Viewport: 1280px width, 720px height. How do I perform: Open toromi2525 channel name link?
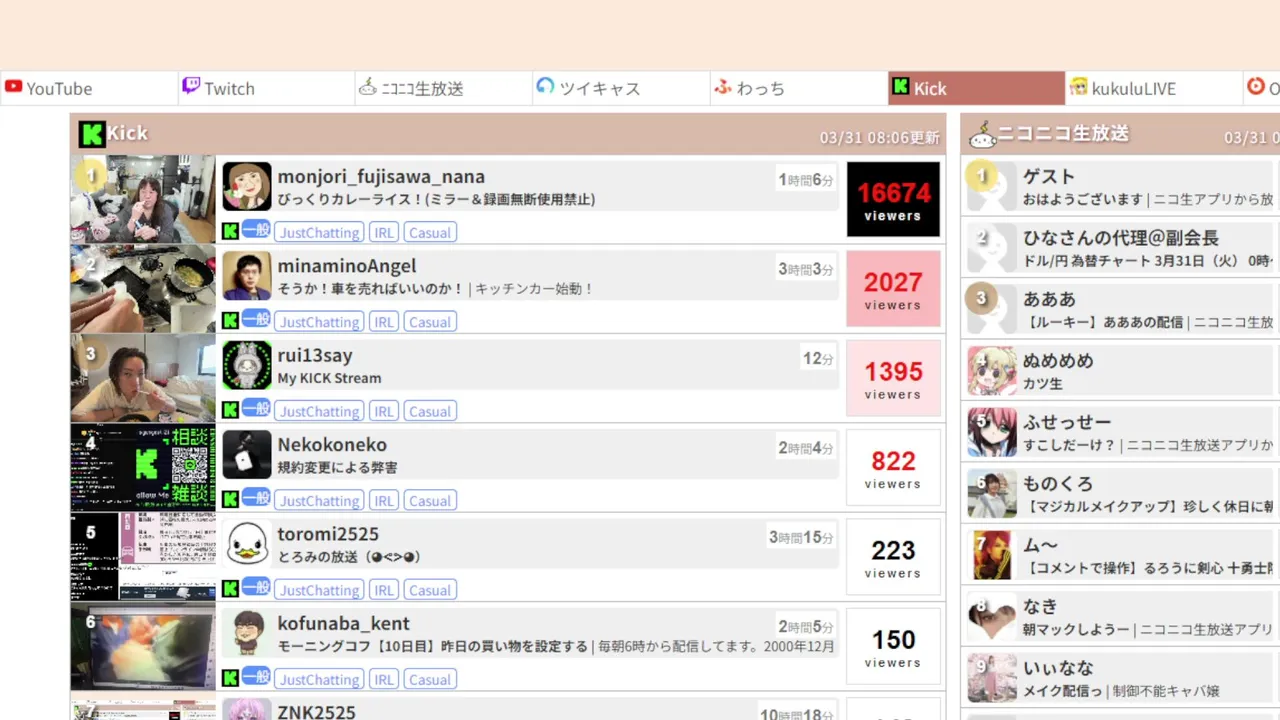[328, 534]
